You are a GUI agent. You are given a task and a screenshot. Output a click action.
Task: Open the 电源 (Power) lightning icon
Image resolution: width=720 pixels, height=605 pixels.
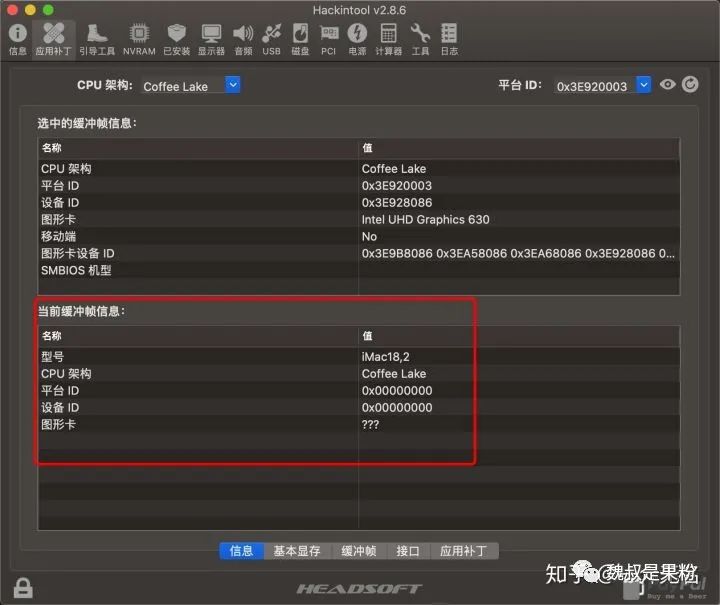[357, 39]
